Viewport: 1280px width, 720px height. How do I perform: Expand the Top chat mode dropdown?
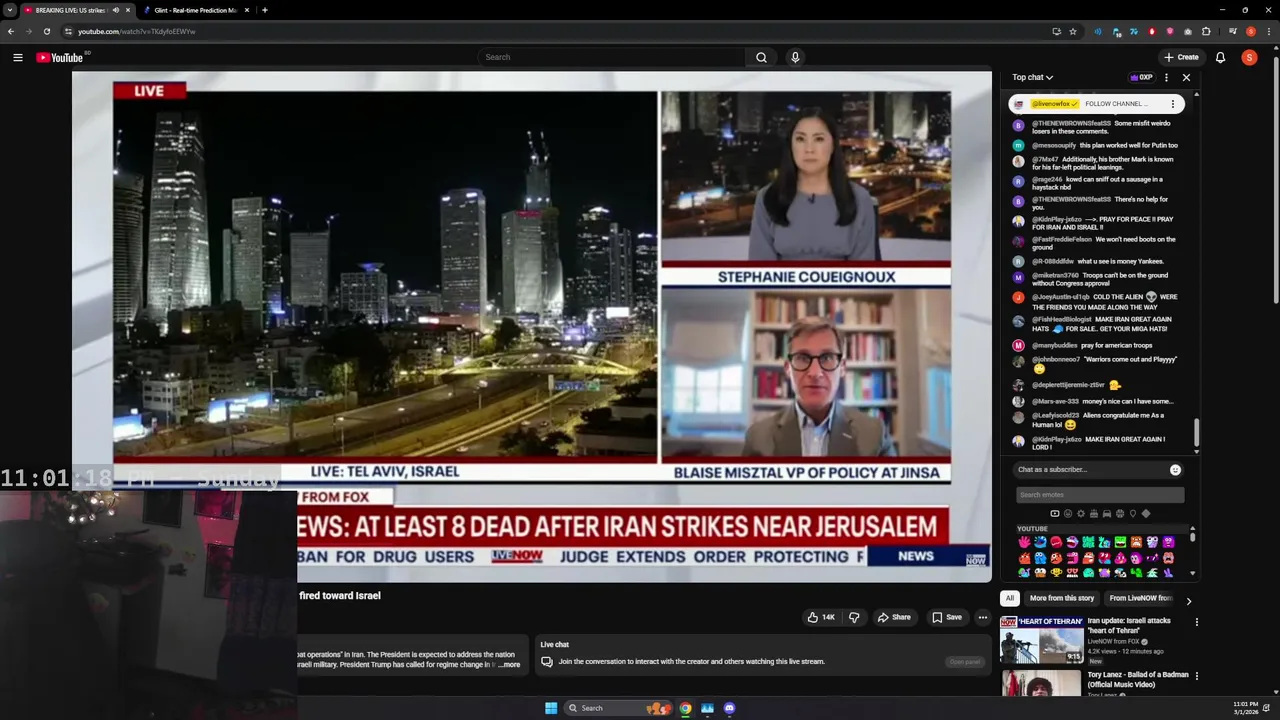click(x=1032, y=77)
